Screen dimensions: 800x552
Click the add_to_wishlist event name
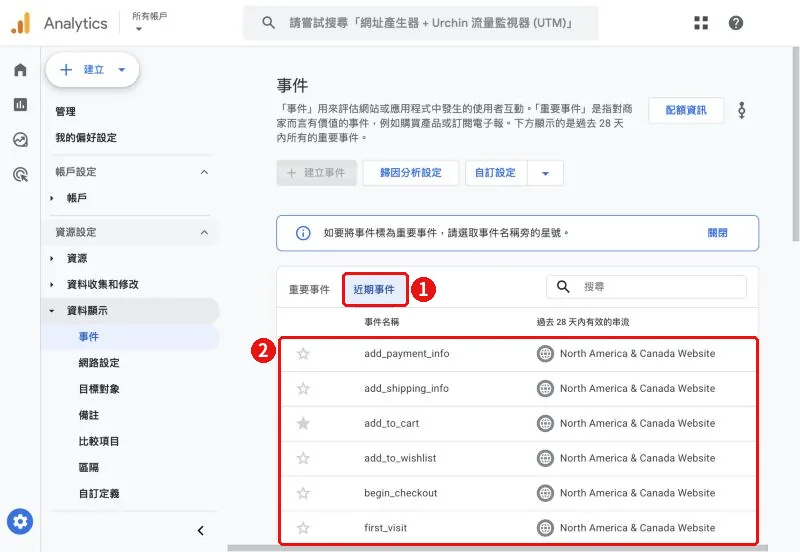coord(400,458)
